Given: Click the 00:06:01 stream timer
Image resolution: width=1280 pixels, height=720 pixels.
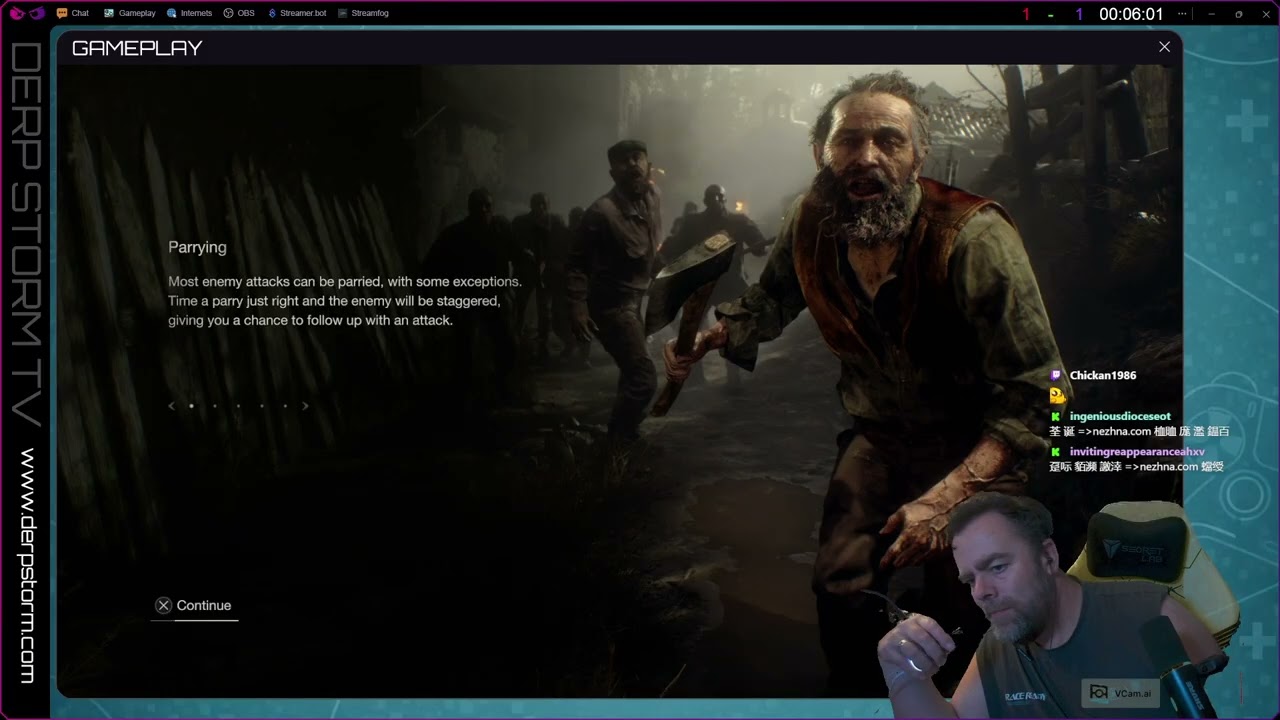Looking at the screenshot, I should point(1131,14).
